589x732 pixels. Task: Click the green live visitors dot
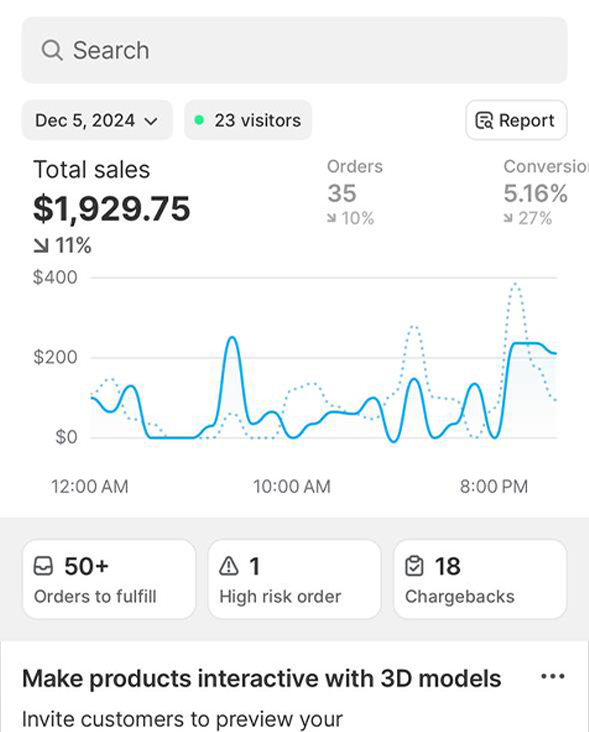tap(199, 120)
